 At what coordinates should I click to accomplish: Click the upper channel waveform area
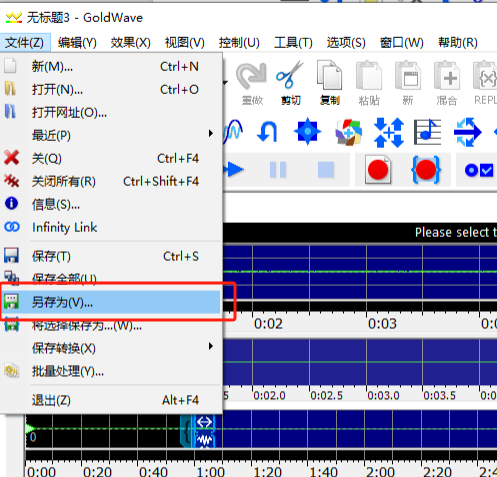[360, 272]
